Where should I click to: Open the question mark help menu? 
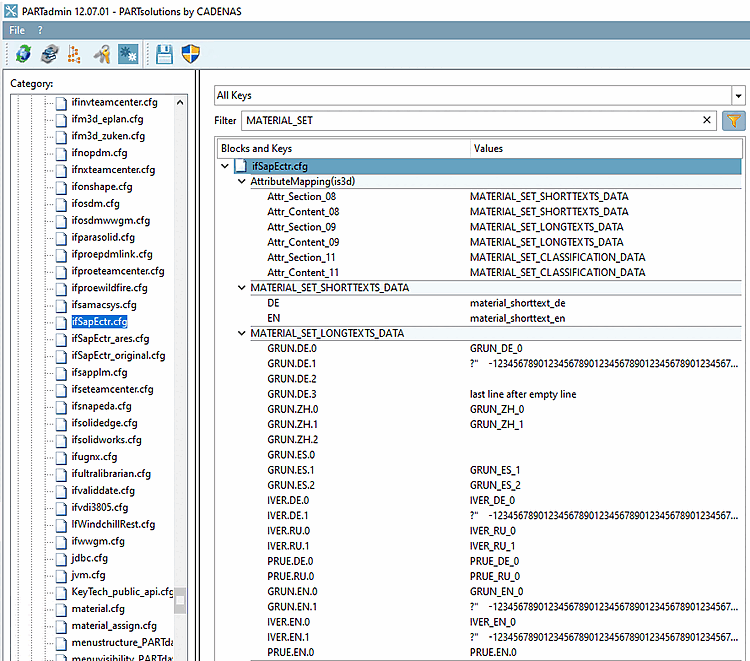[x=40, y=30]
